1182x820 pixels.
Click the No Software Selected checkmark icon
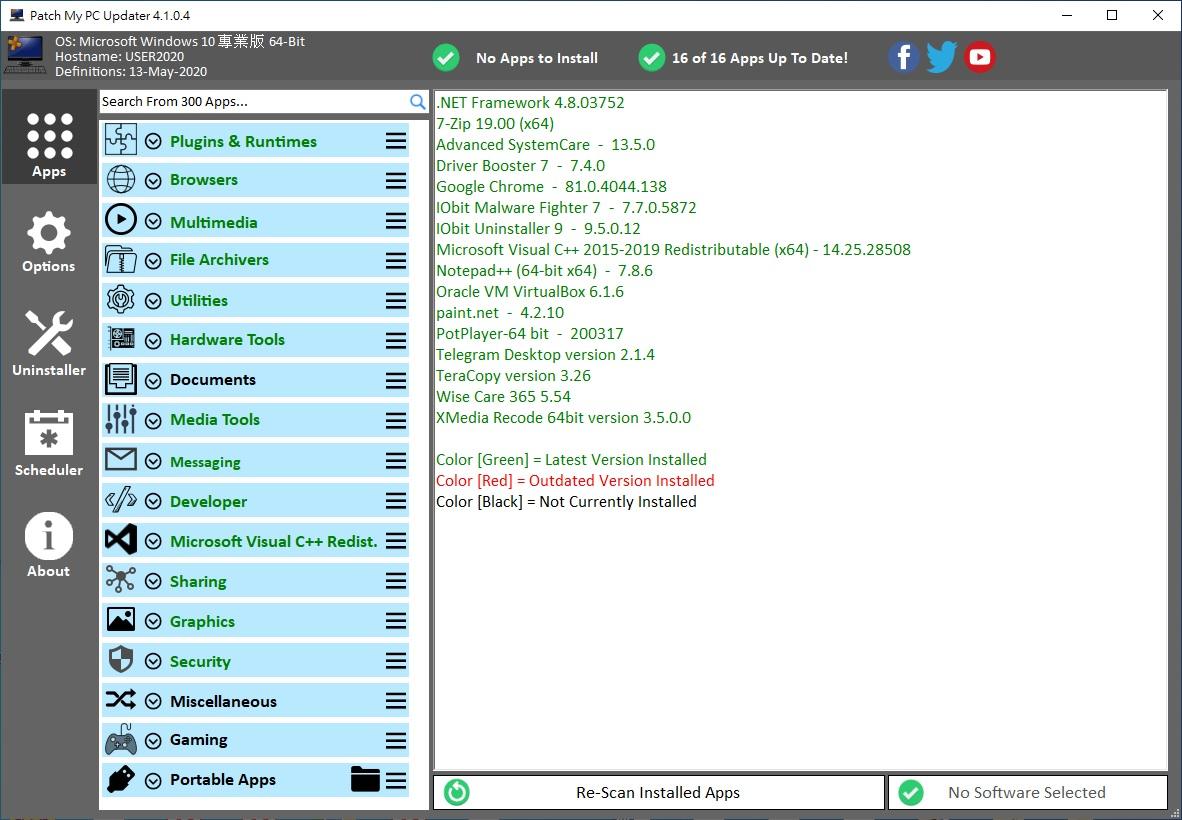[x=911, y=792]
